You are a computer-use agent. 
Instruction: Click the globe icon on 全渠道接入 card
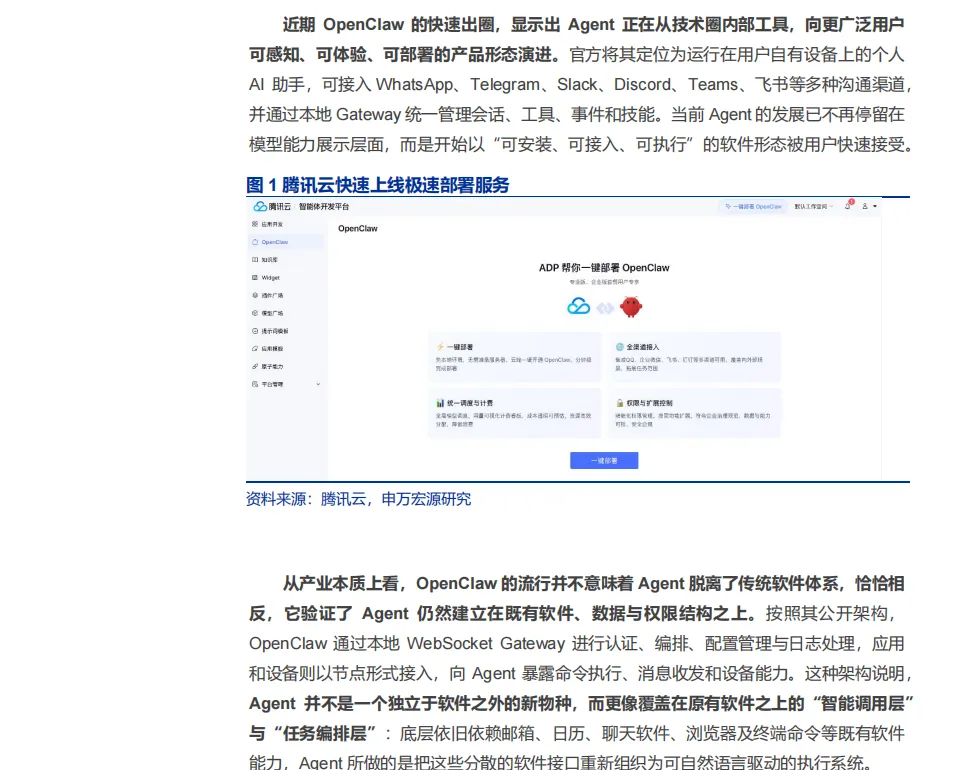pyautogui.click(x=619, y=347)
